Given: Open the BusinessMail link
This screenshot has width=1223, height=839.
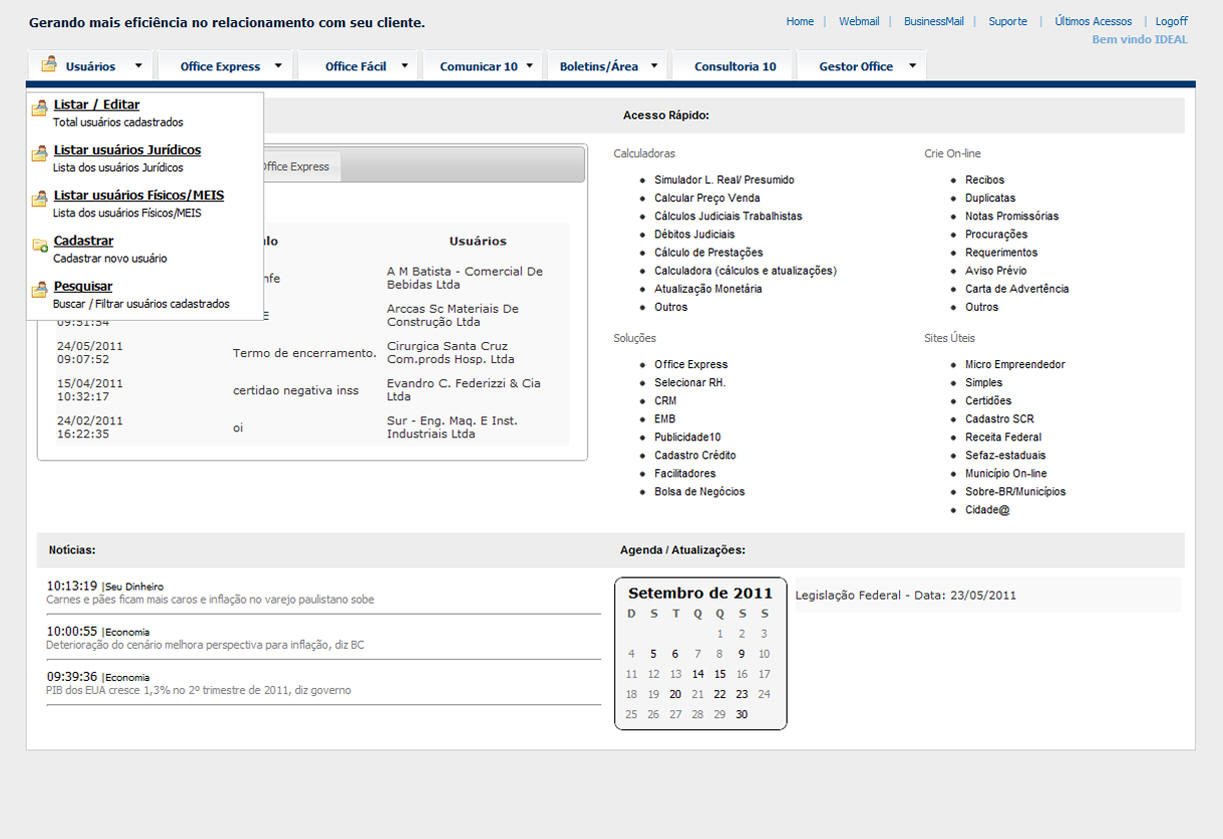Looking at the screenshot, I should (934, 21).
